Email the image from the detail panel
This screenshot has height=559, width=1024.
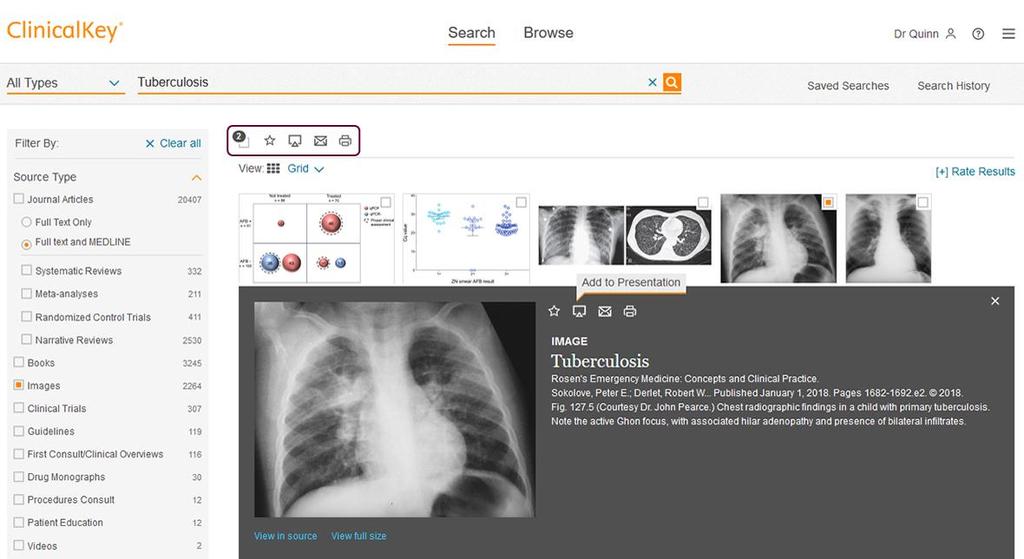pyautogui.click(x=605, y=311)
